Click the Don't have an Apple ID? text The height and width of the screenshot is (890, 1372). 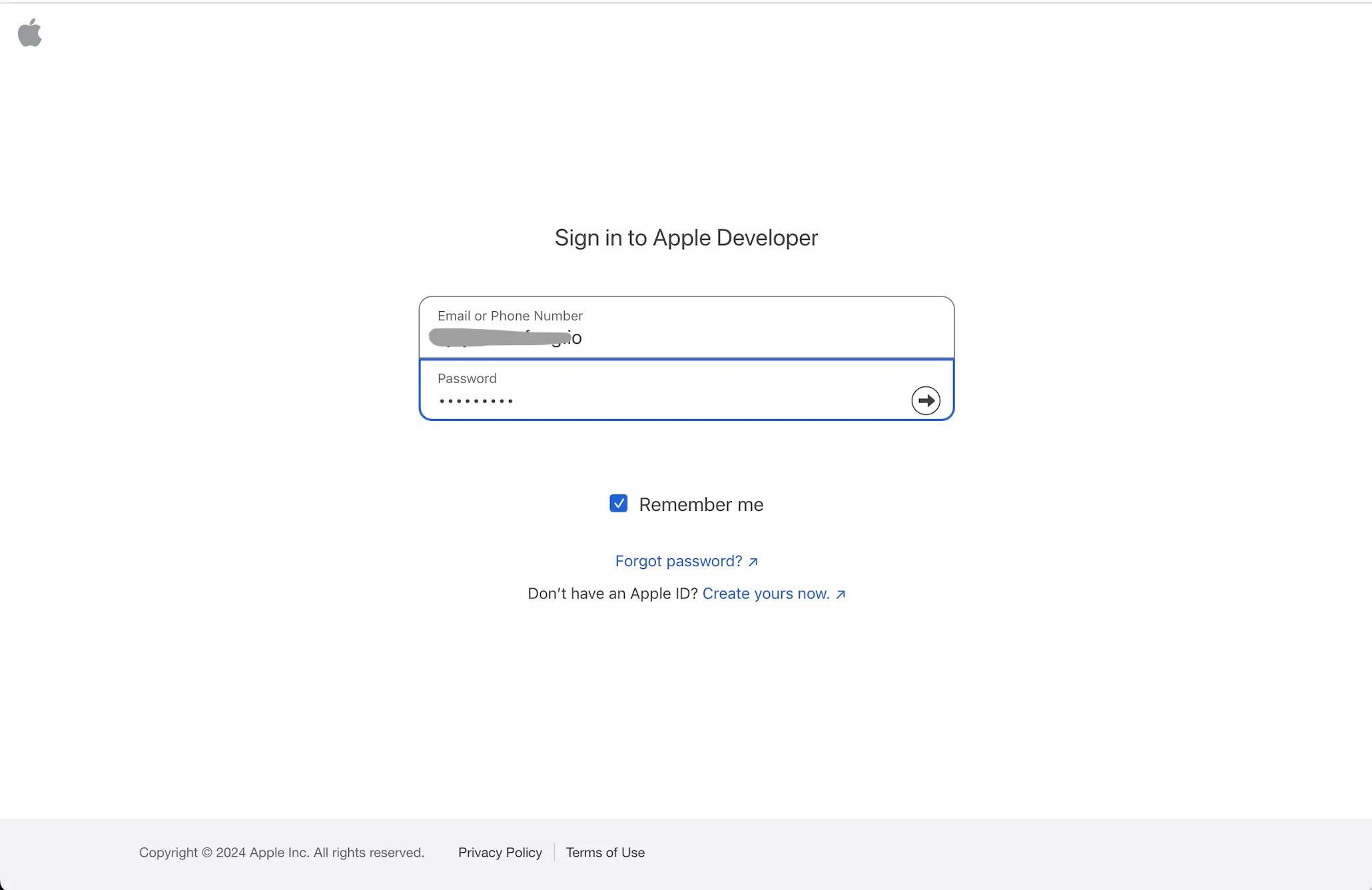[613, 594]
